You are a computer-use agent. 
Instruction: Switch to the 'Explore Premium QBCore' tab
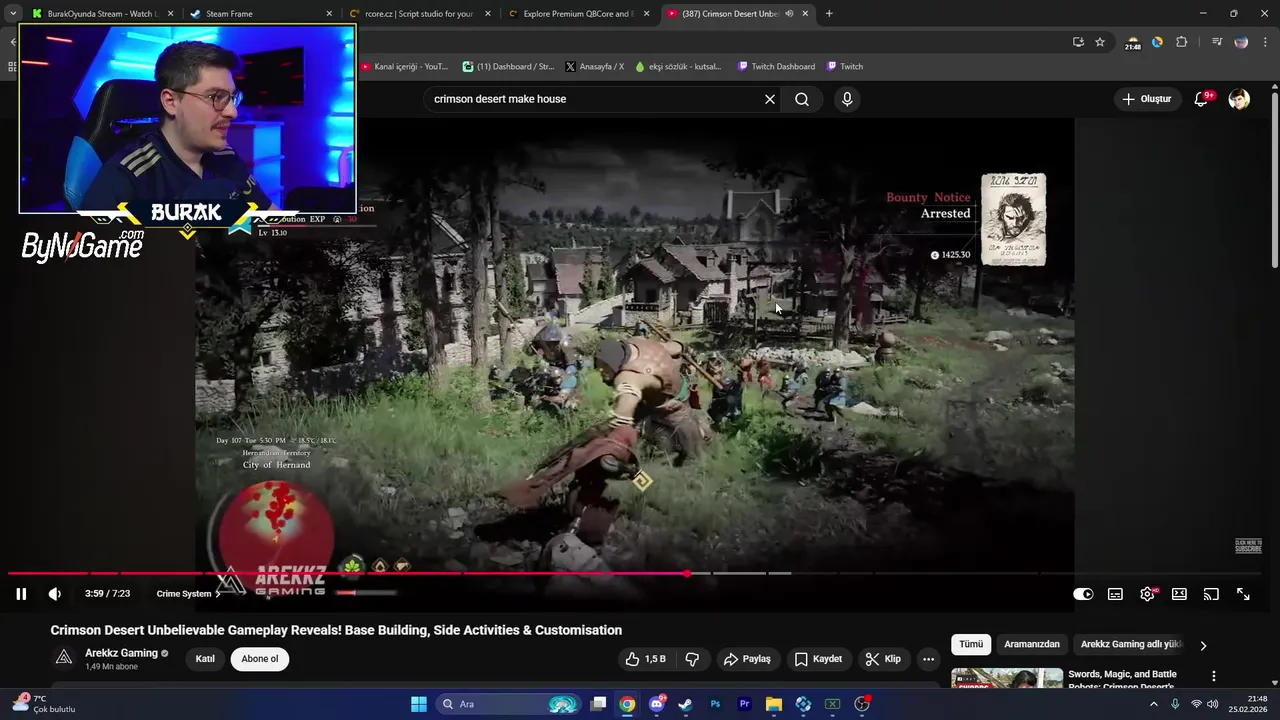click(x=577, y=14)
